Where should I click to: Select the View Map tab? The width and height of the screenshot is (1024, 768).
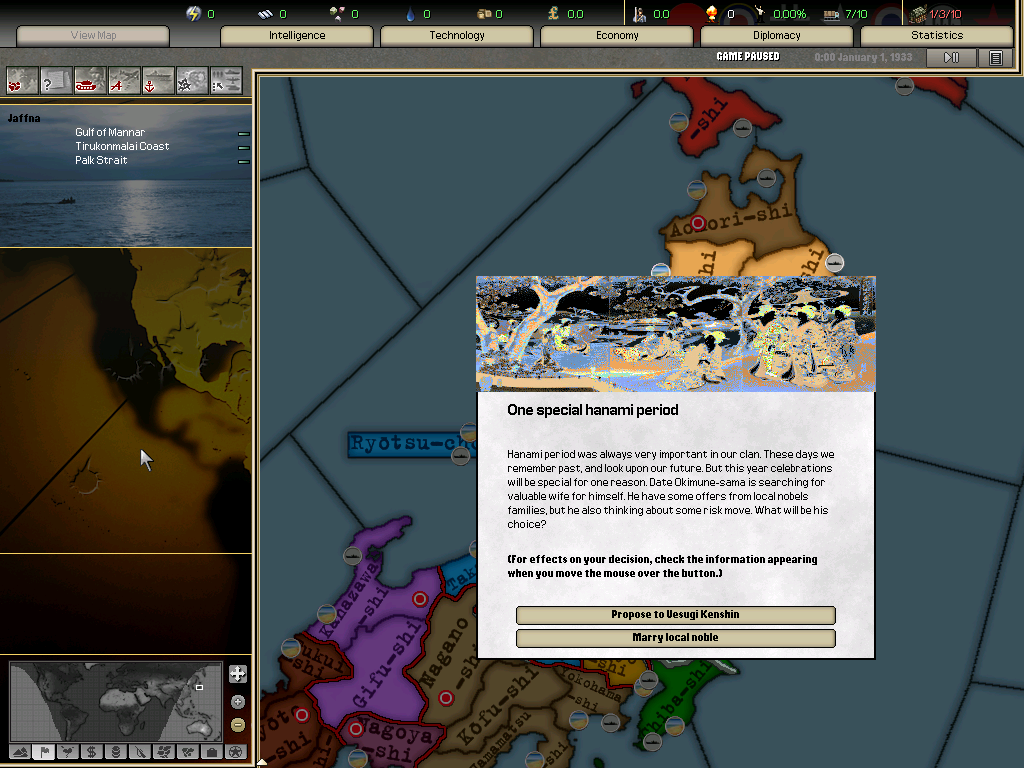(x=93, y=35)
